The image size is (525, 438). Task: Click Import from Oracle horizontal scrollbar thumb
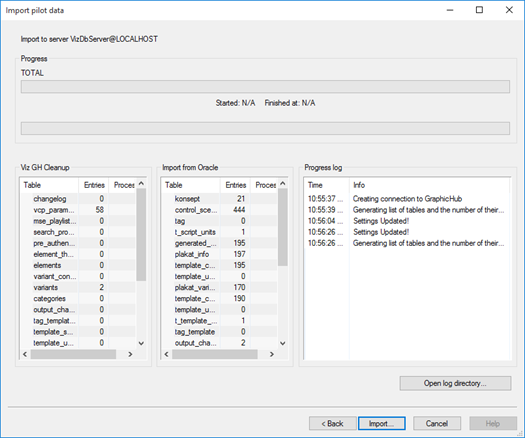215,354
